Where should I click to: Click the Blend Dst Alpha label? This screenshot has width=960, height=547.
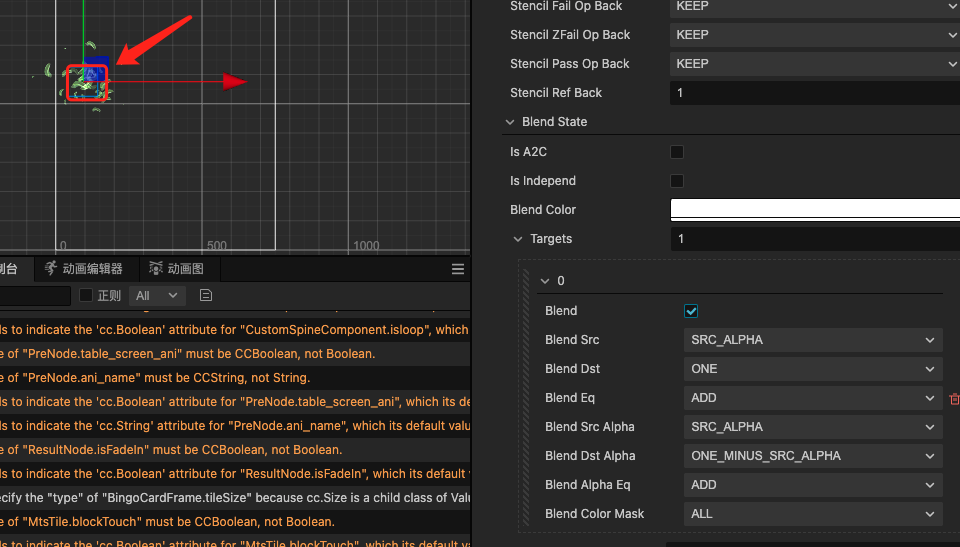tap(590, 456)
